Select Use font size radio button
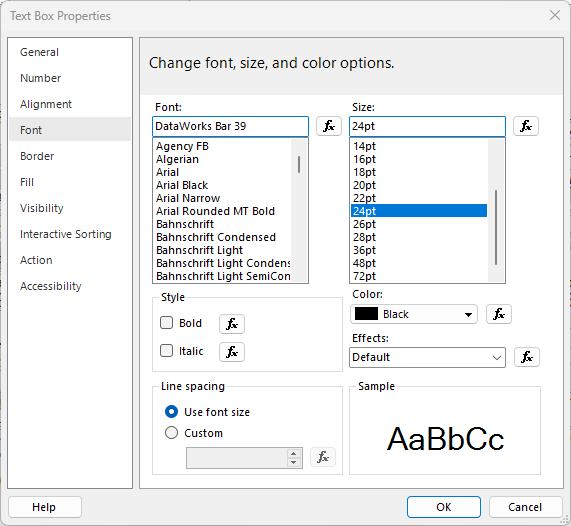The width and height of the screenshot is (571, 526). pyautogui.click(x=171, y=412)
